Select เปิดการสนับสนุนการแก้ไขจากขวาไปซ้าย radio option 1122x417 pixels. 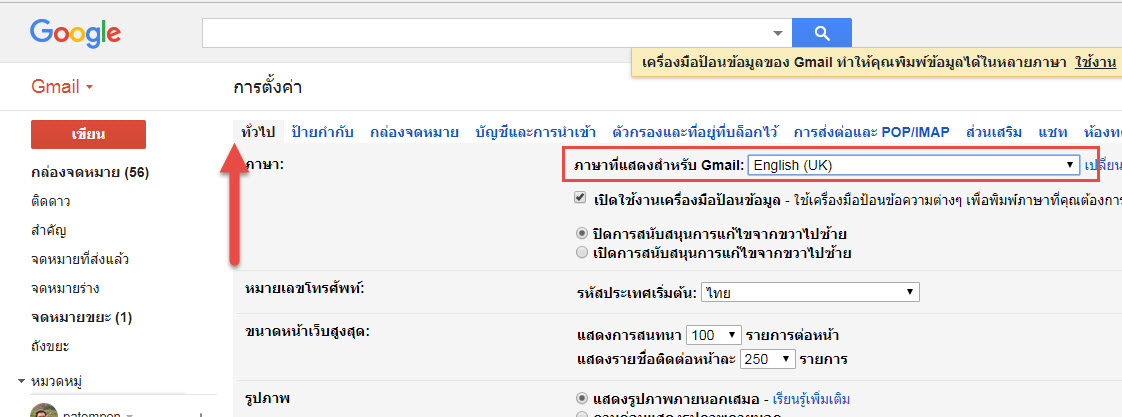tap(582, 253)
